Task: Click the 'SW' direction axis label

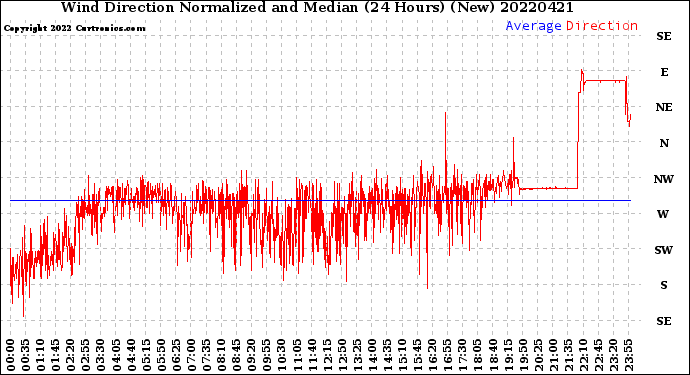Action: (664, 250)
